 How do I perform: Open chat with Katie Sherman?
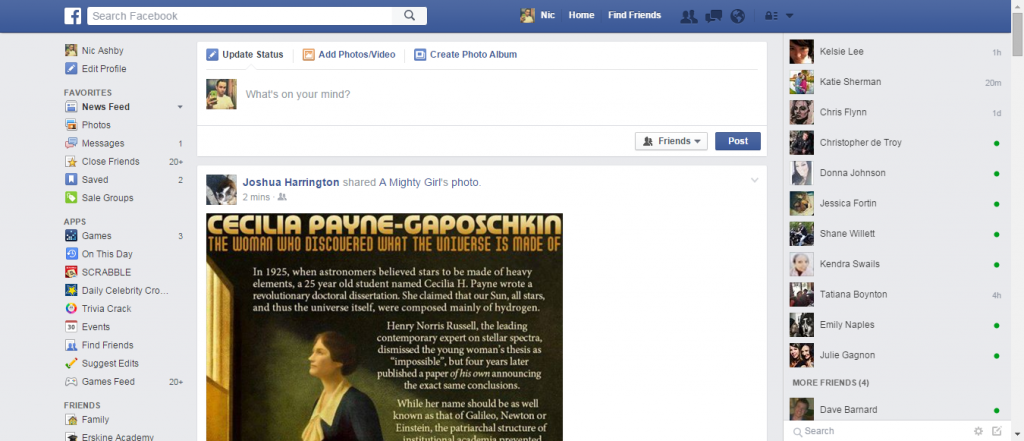pos(896,82)
